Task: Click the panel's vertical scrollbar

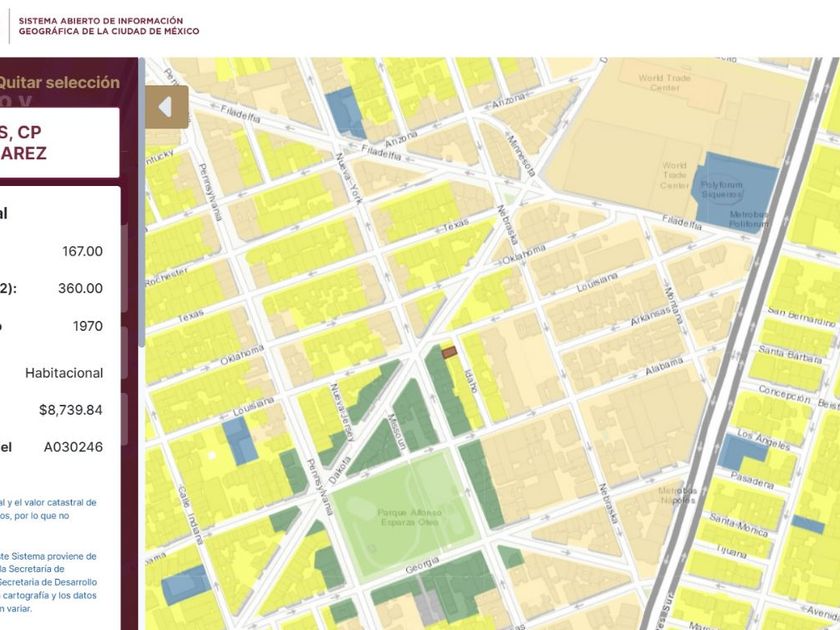Action: (x=142, y=202)
